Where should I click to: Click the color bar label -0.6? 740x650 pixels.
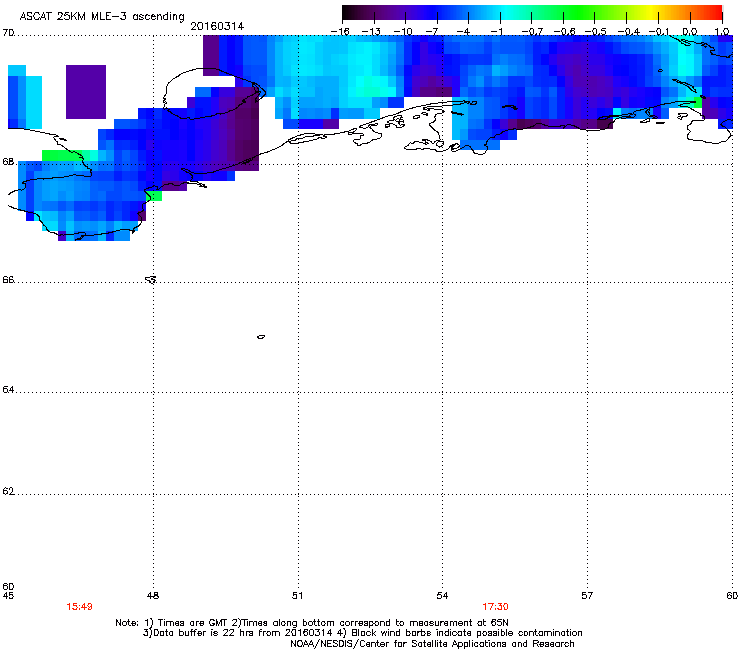coord(564,32)
